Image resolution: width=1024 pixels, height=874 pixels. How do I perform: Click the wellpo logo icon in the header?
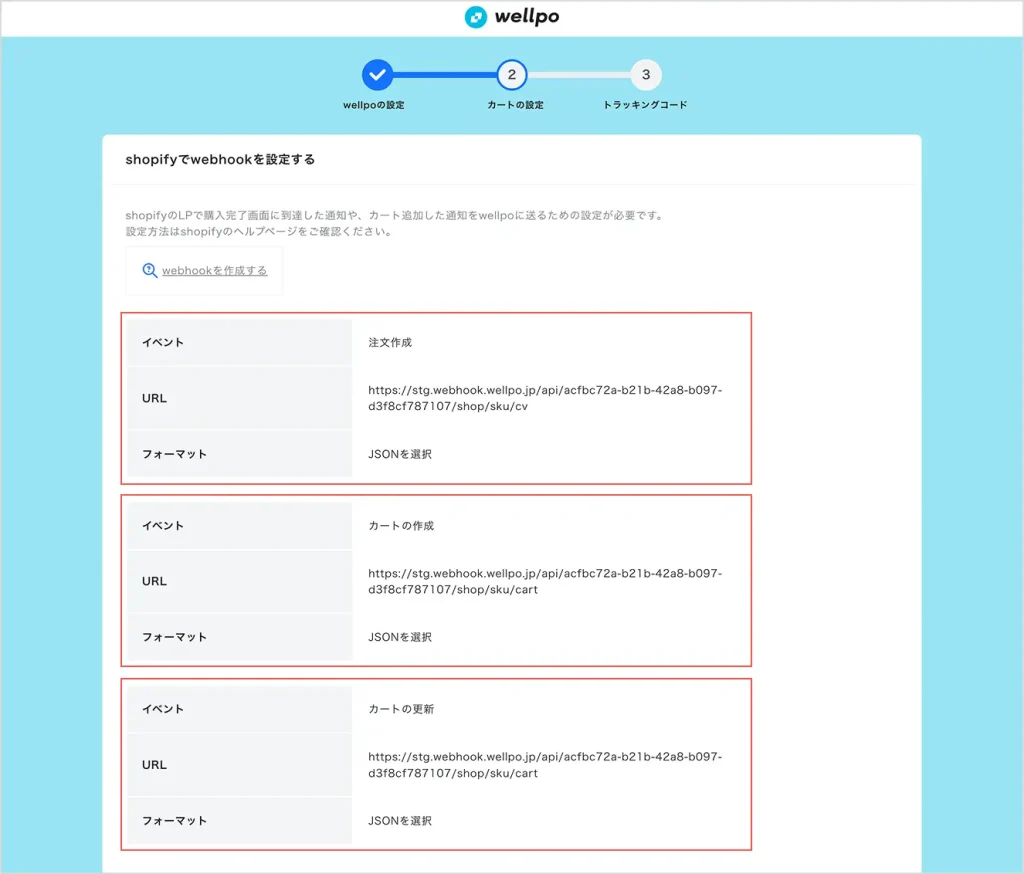[x=476, y=17]
